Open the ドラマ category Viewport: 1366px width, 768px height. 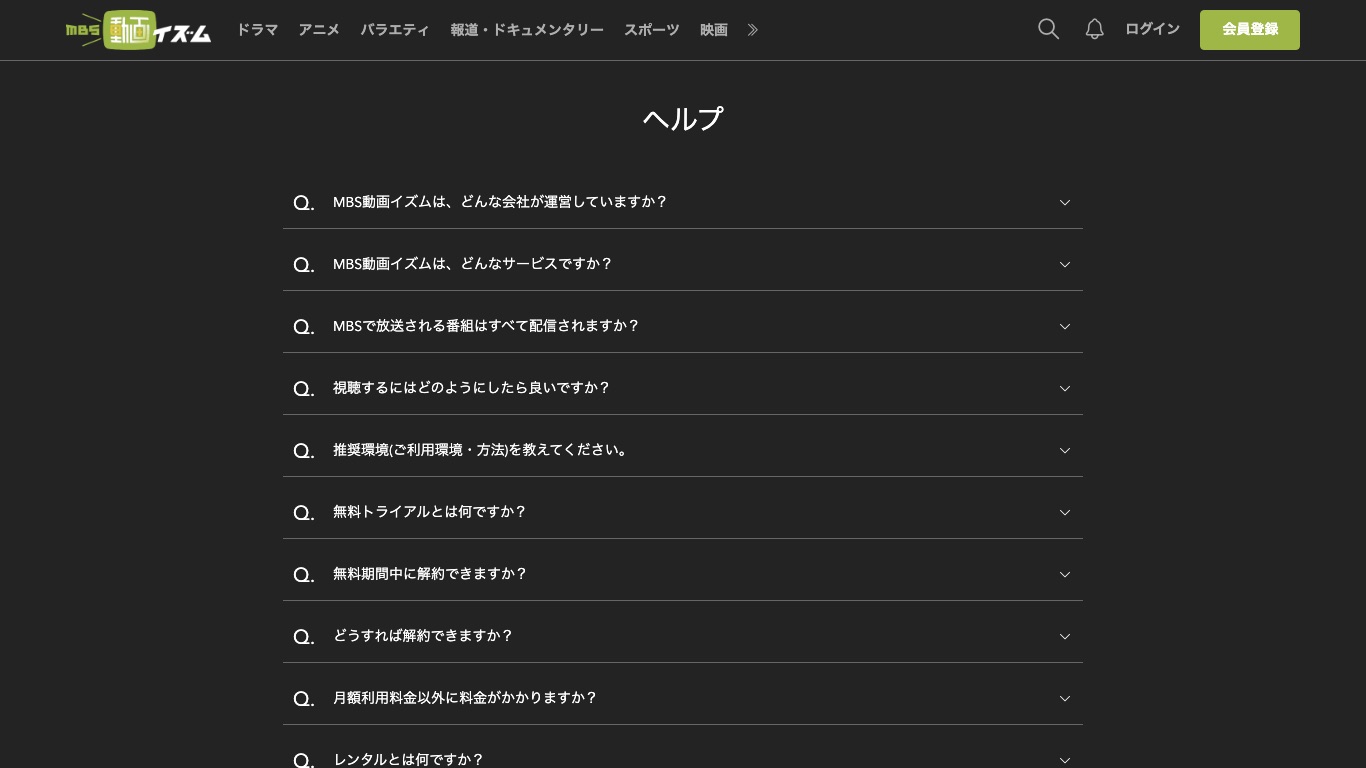(x=257, y=30)
